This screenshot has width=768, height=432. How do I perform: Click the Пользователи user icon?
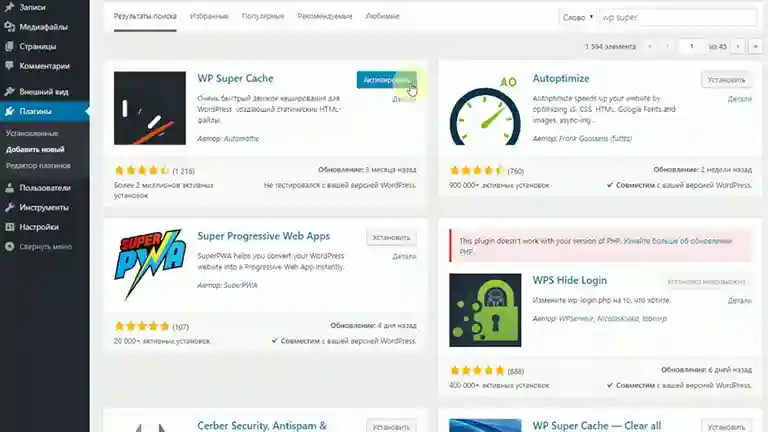(x=9, y=188)
